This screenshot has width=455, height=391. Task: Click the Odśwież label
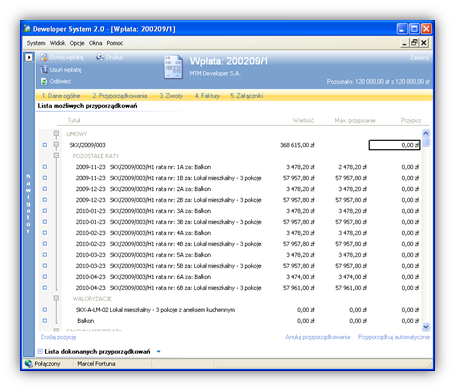[x=60, y=81]
